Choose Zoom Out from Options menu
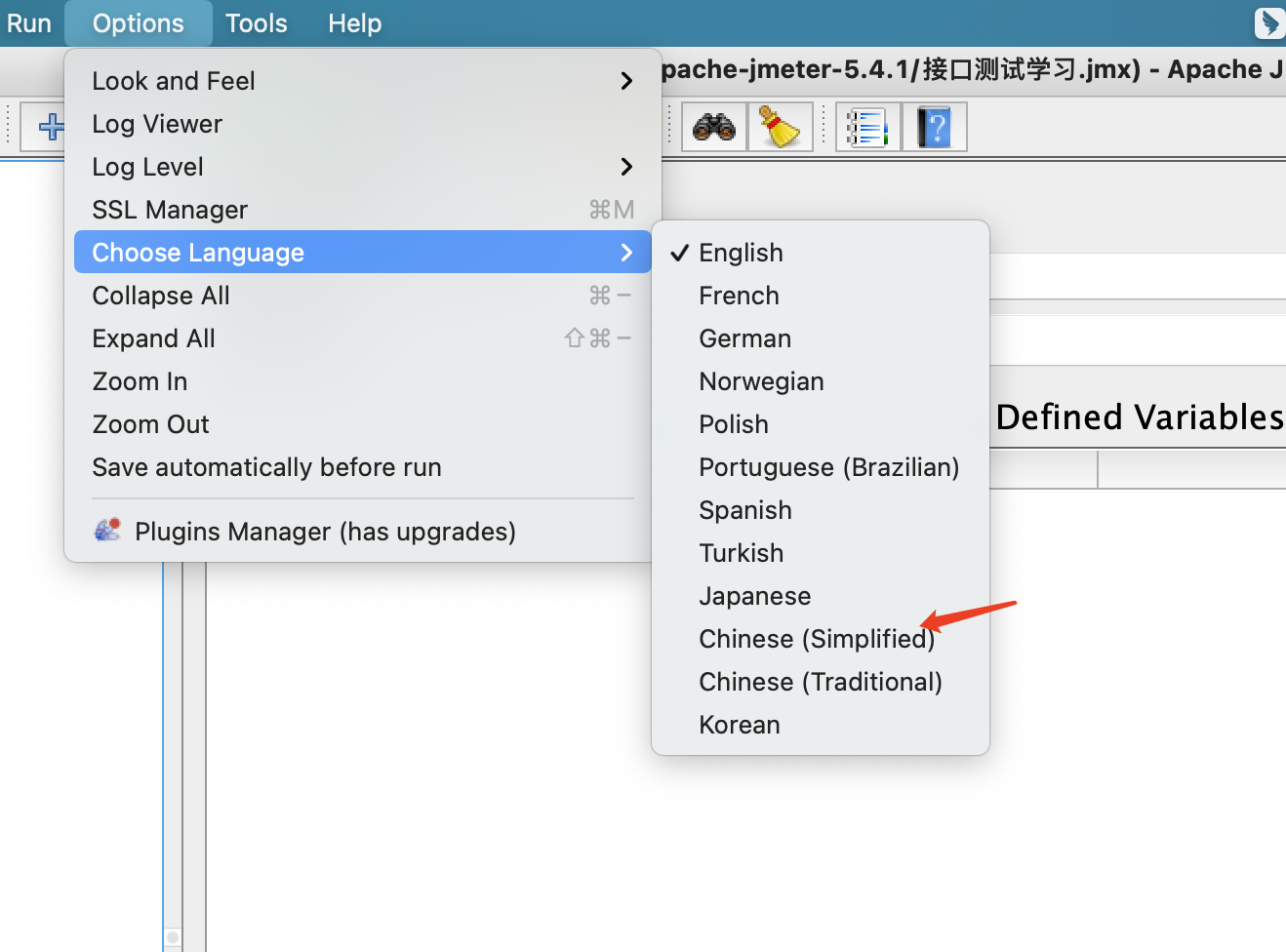 (363, 424)
